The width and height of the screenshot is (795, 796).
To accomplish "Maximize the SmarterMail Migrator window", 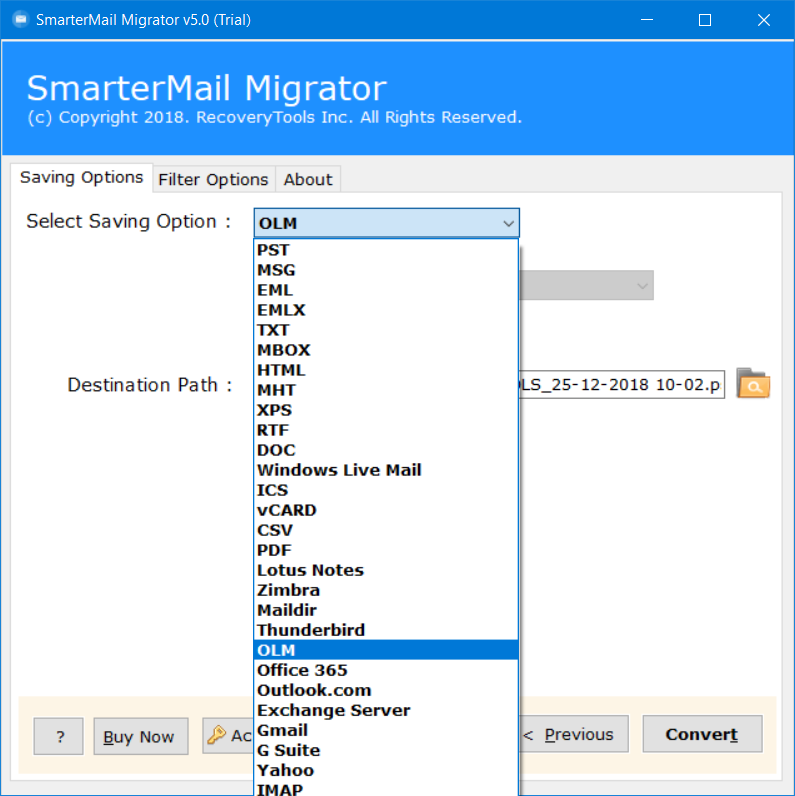I will tap(705, 20).
